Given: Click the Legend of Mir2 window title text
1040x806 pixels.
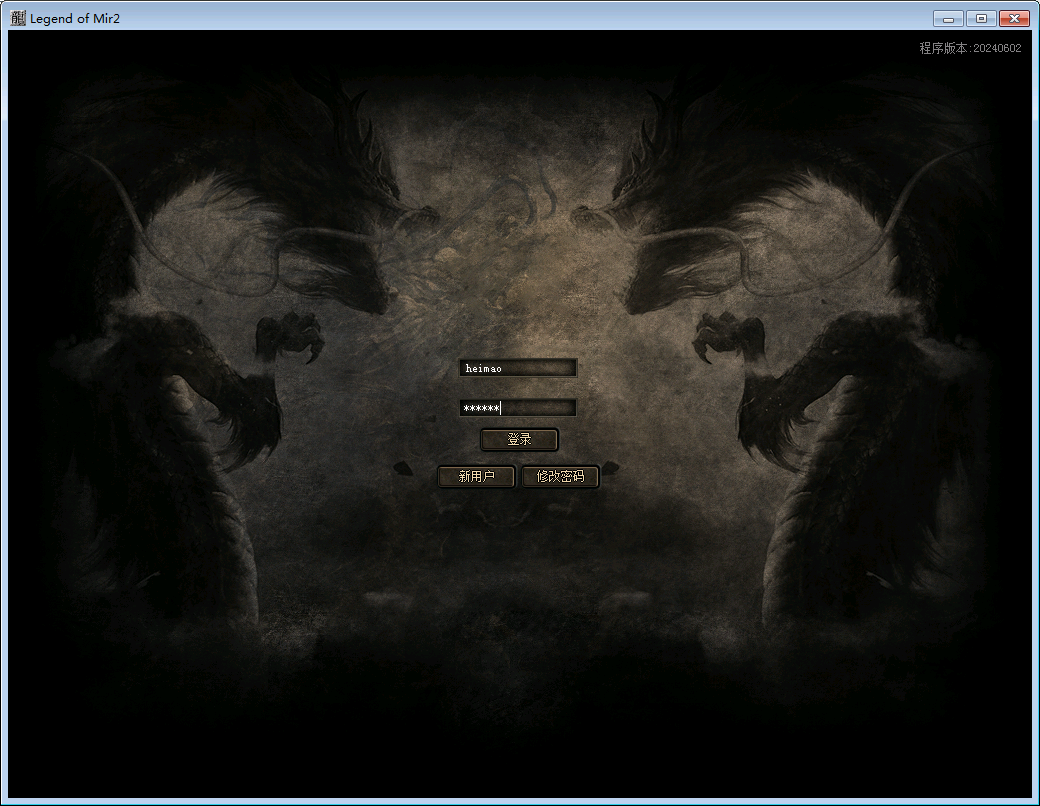Looking at the screenshot, I should point(75,18).
